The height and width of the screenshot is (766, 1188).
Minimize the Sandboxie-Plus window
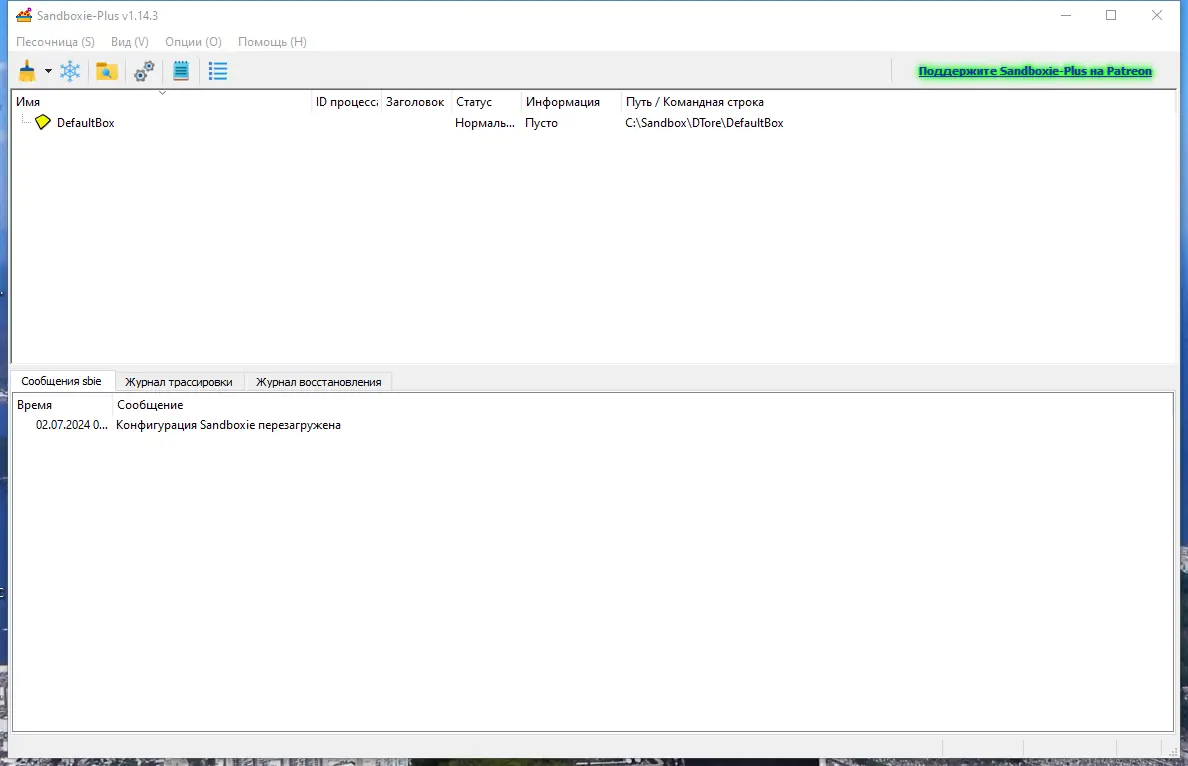(1066, 15)
